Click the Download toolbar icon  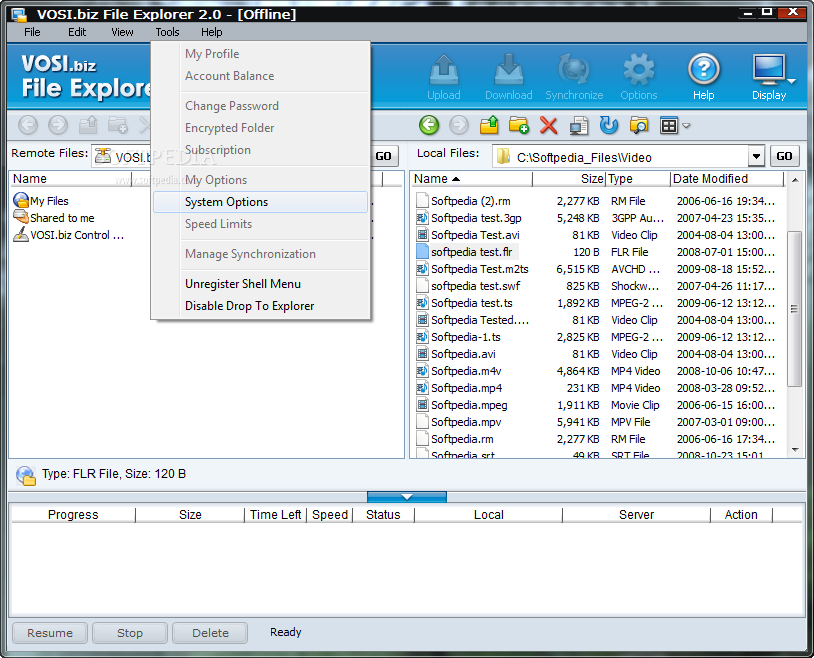[x=508, y=76]
